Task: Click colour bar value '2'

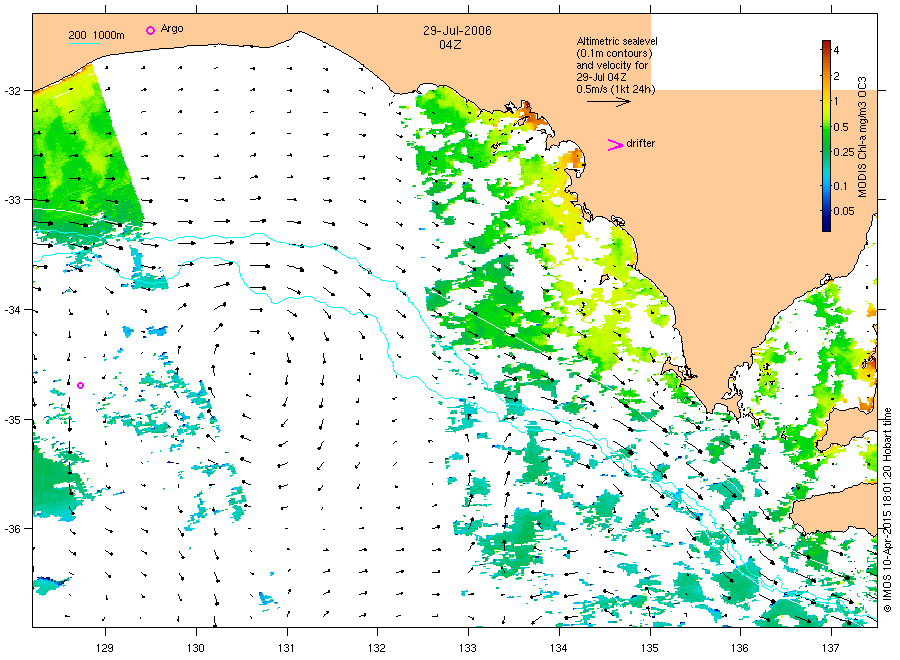Action: pyautogui.click(x=836, y=76)
